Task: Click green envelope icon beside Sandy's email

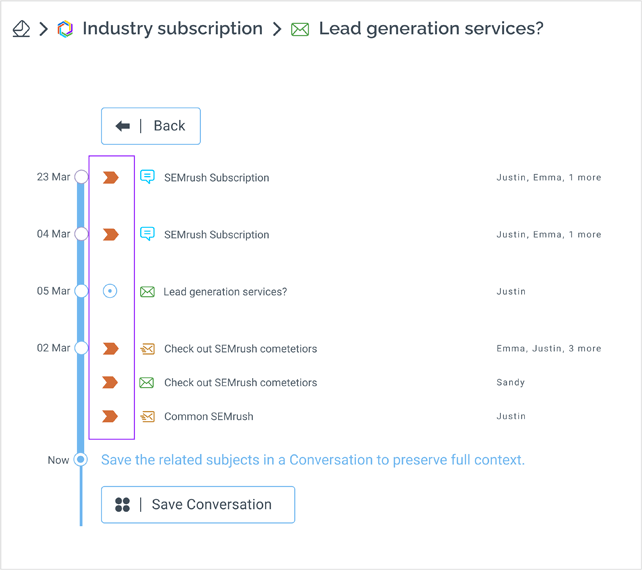Action: point(147,382)
